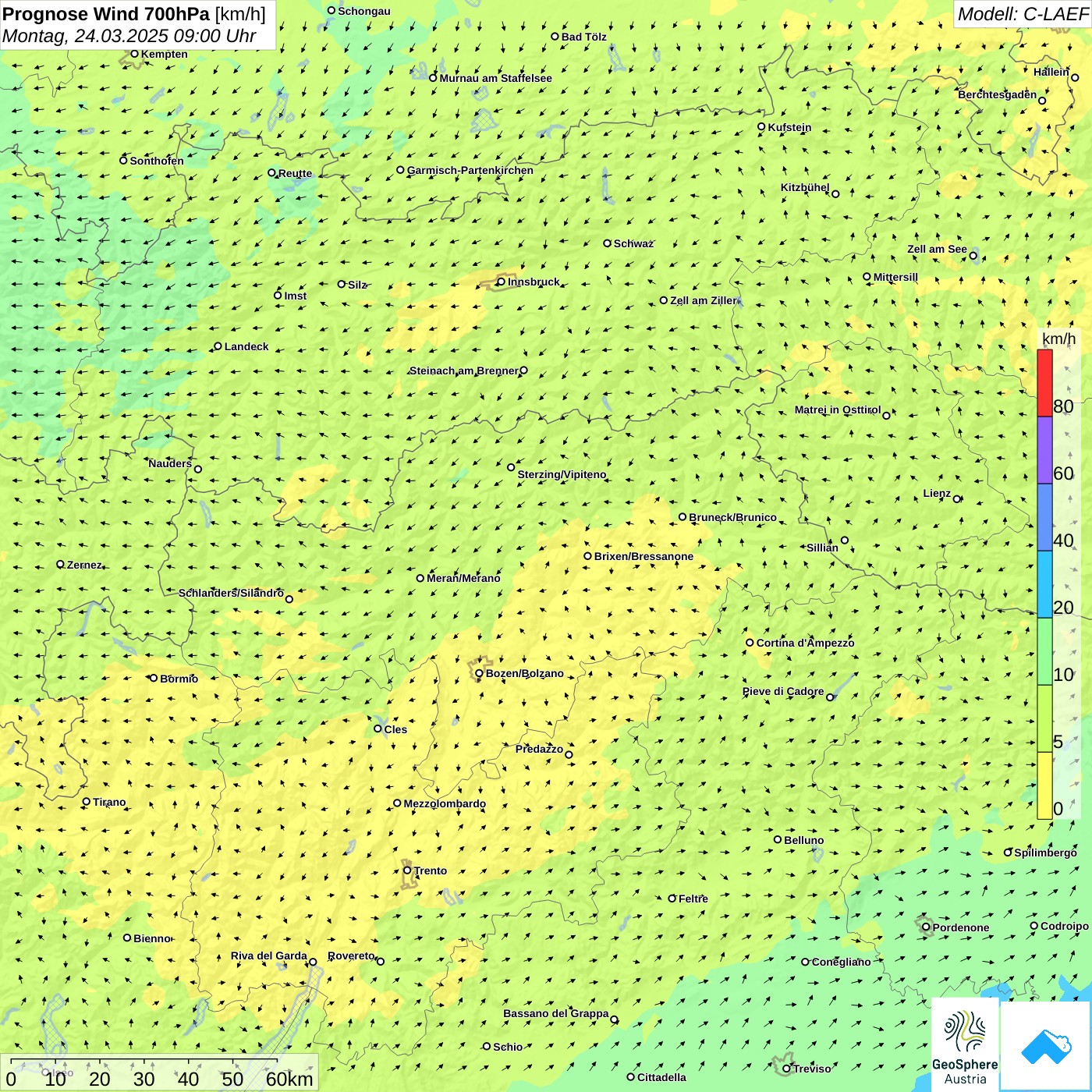Click the Meran/Merano location dot

click(x=420, y=578)
